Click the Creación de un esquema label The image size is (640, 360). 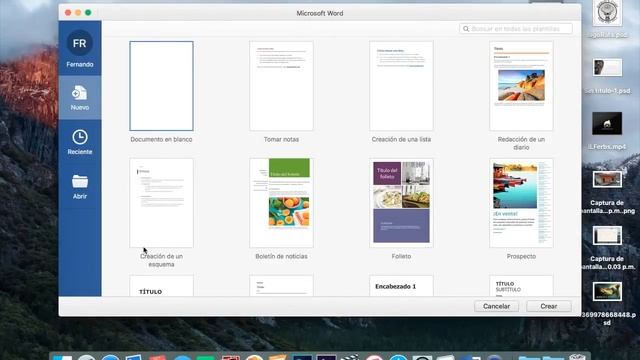tap(161, 260)
